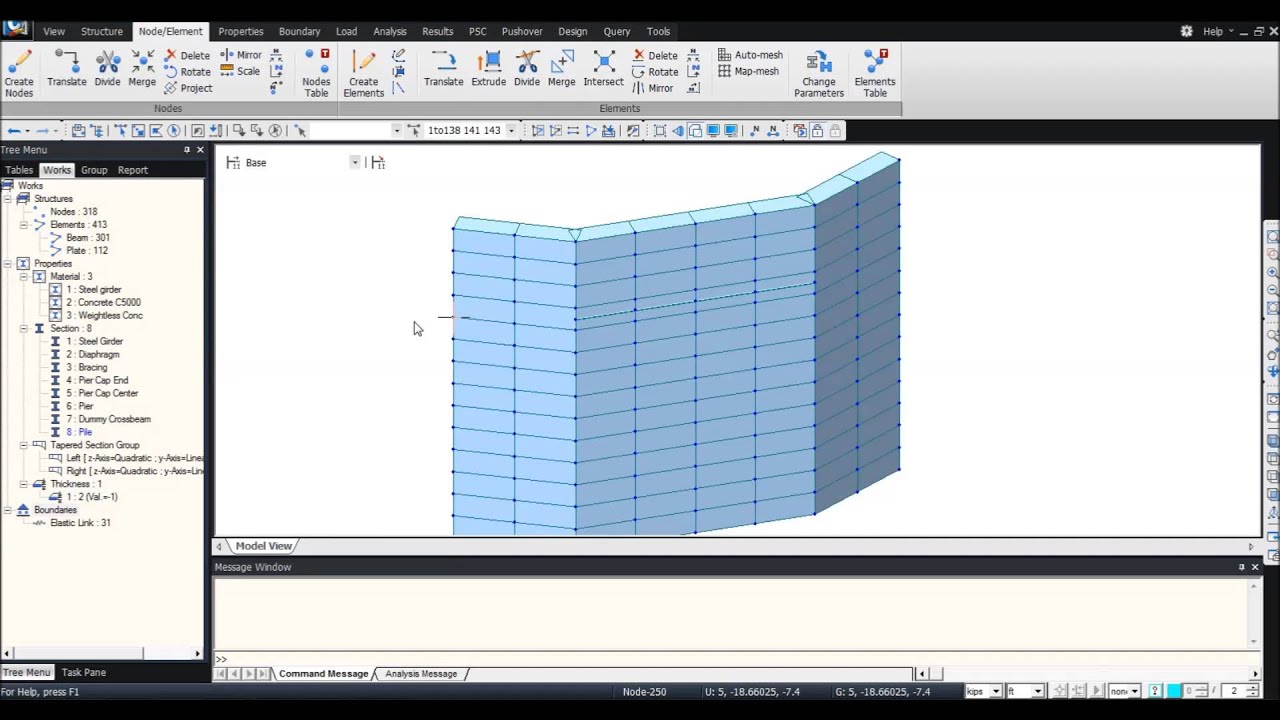
Task: Open the View ribbon tab
Action: point(54,31)
